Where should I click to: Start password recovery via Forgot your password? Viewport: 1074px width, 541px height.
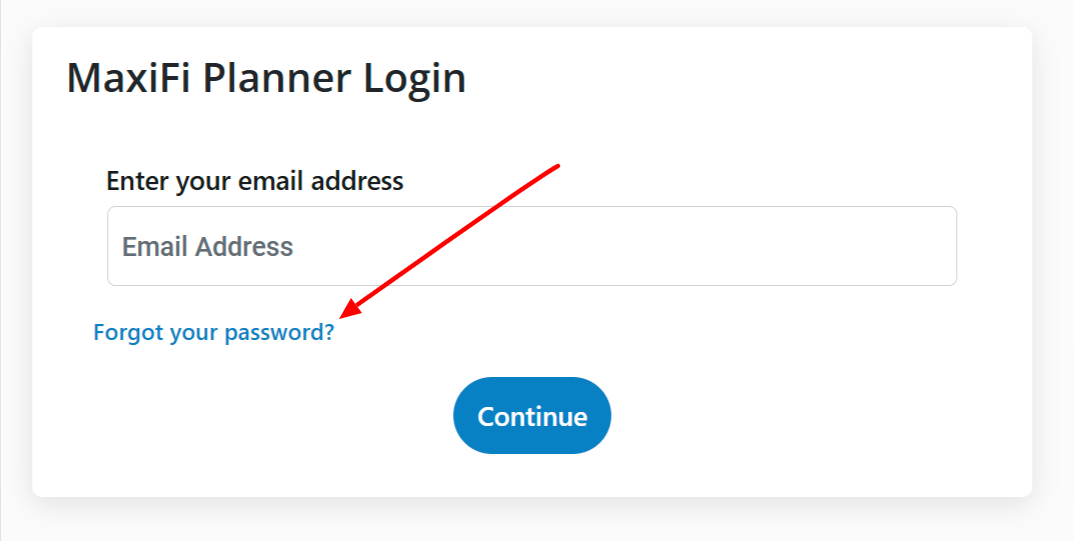coord(214,332)
